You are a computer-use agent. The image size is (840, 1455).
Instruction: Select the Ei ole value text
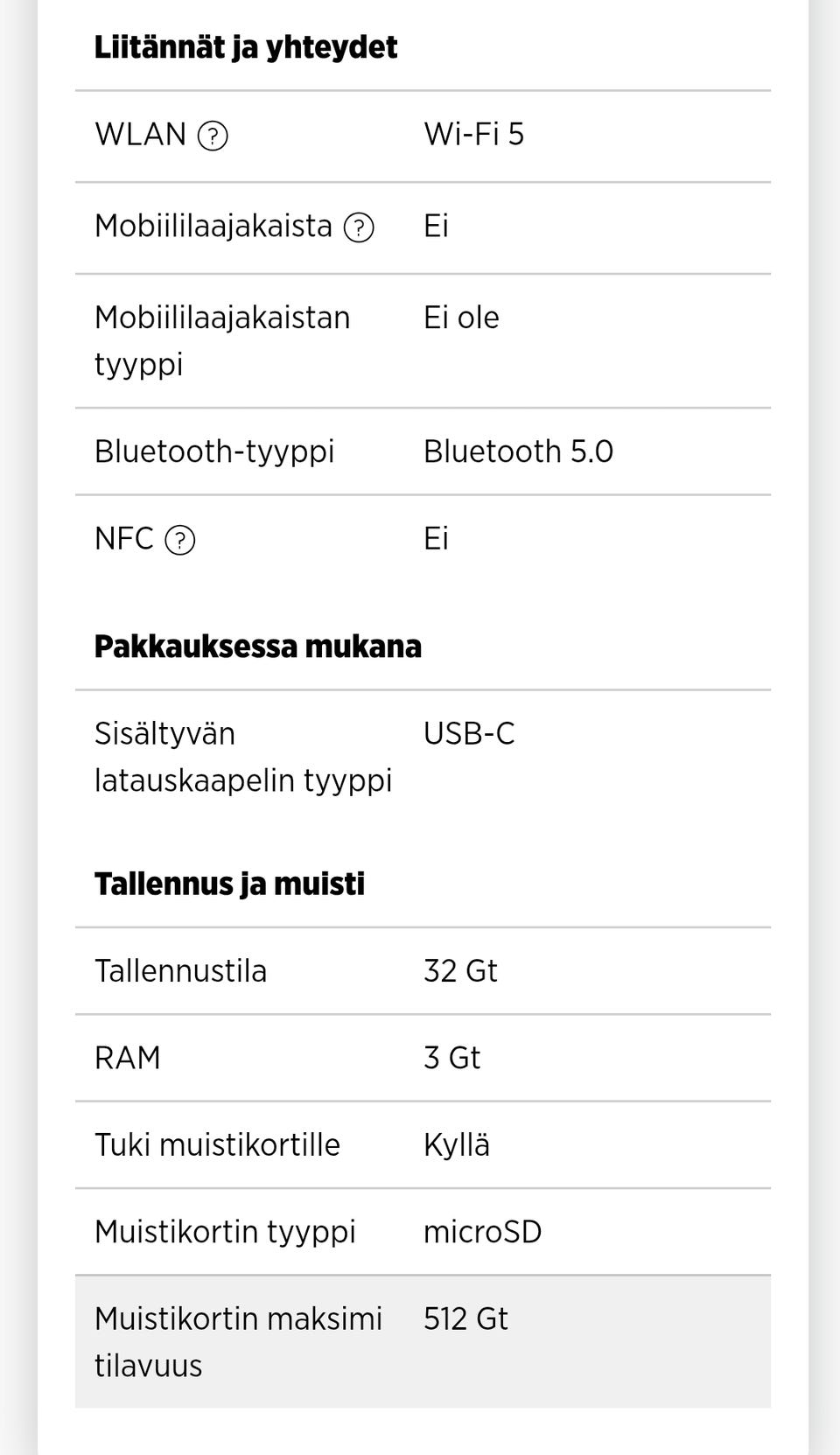point(461,318)
